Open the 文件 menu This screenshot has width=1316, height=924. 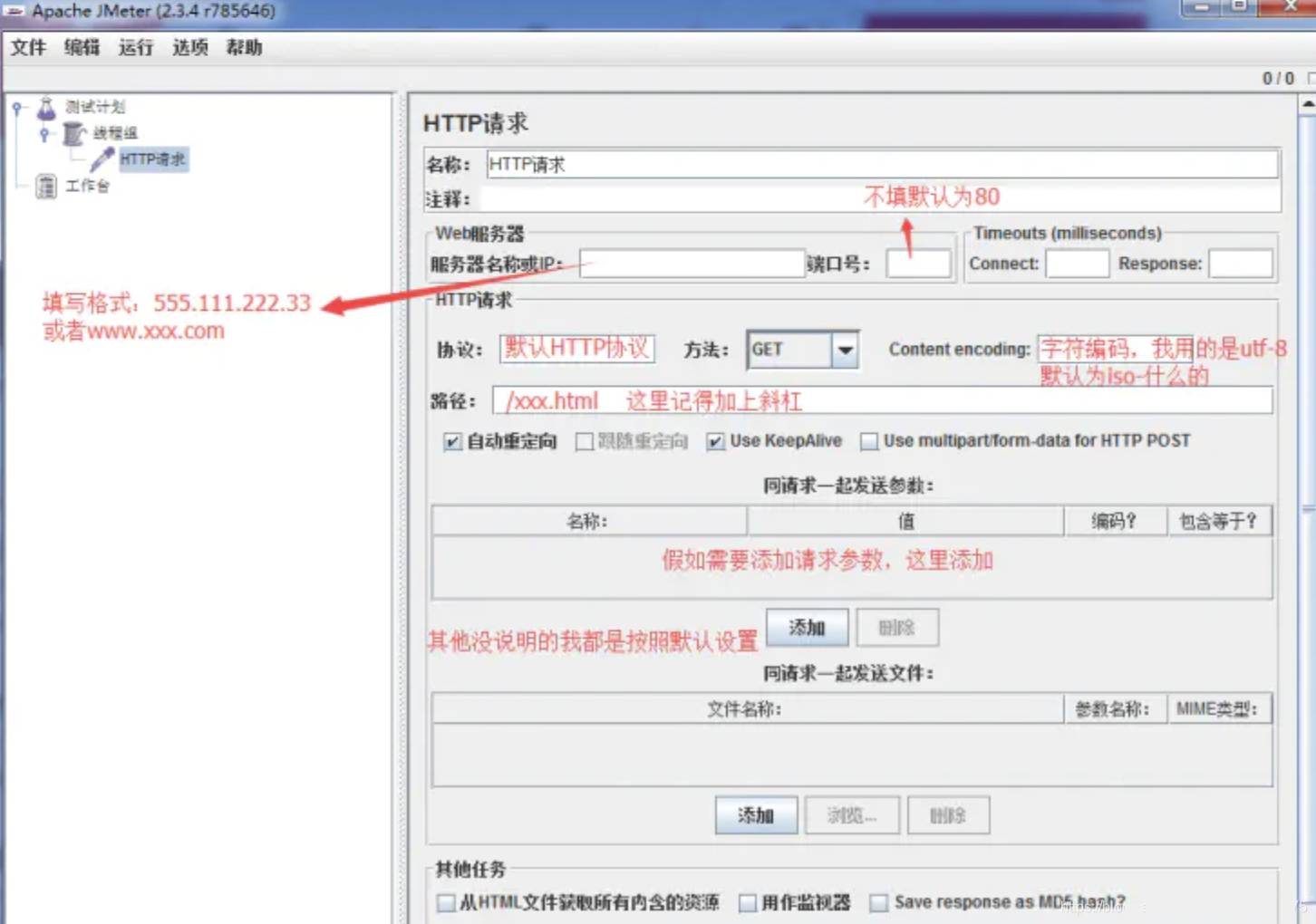(x=28, y=47)
